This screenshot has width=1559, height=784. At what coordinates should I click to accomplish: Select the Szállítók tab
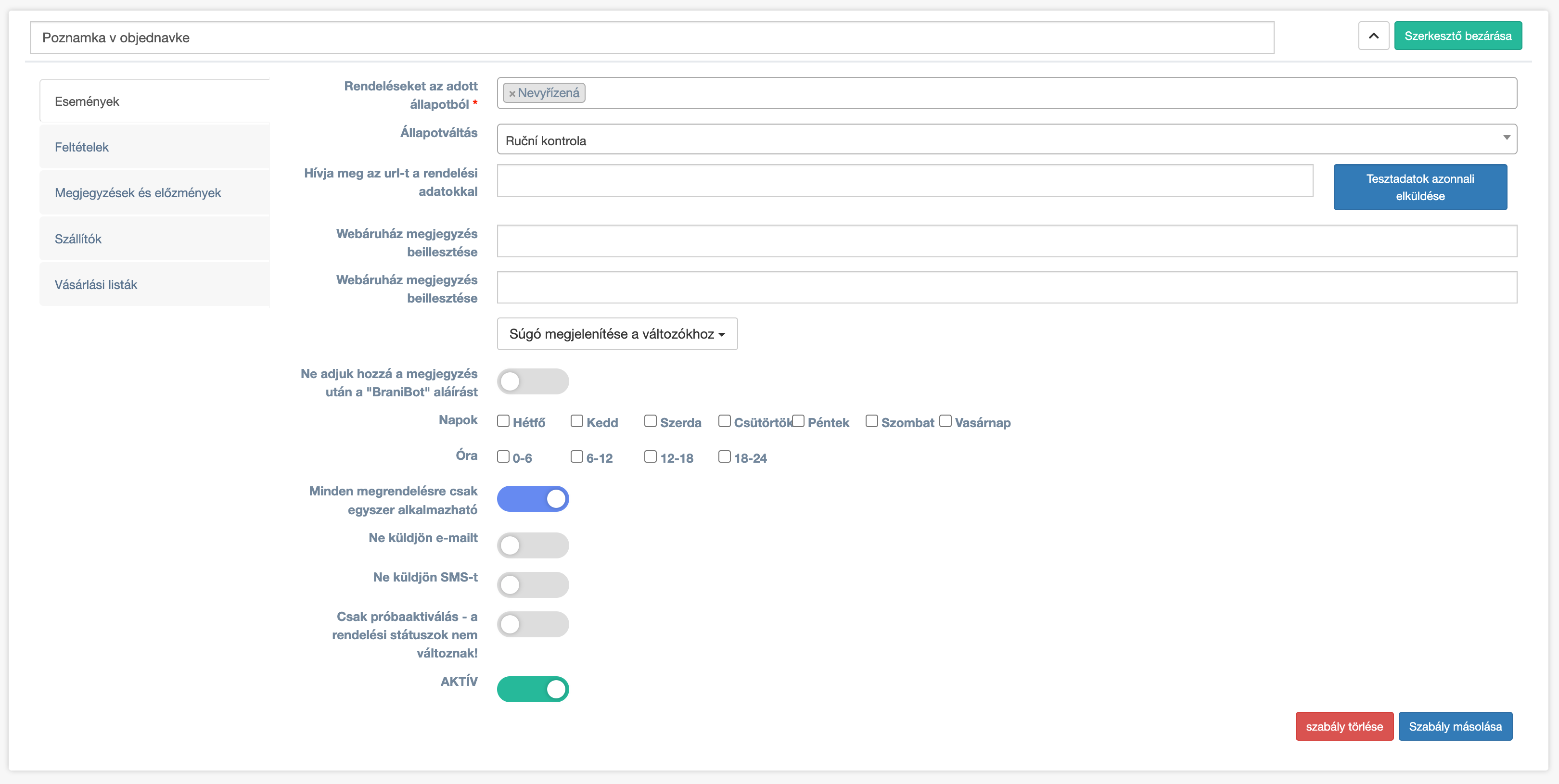155,239
